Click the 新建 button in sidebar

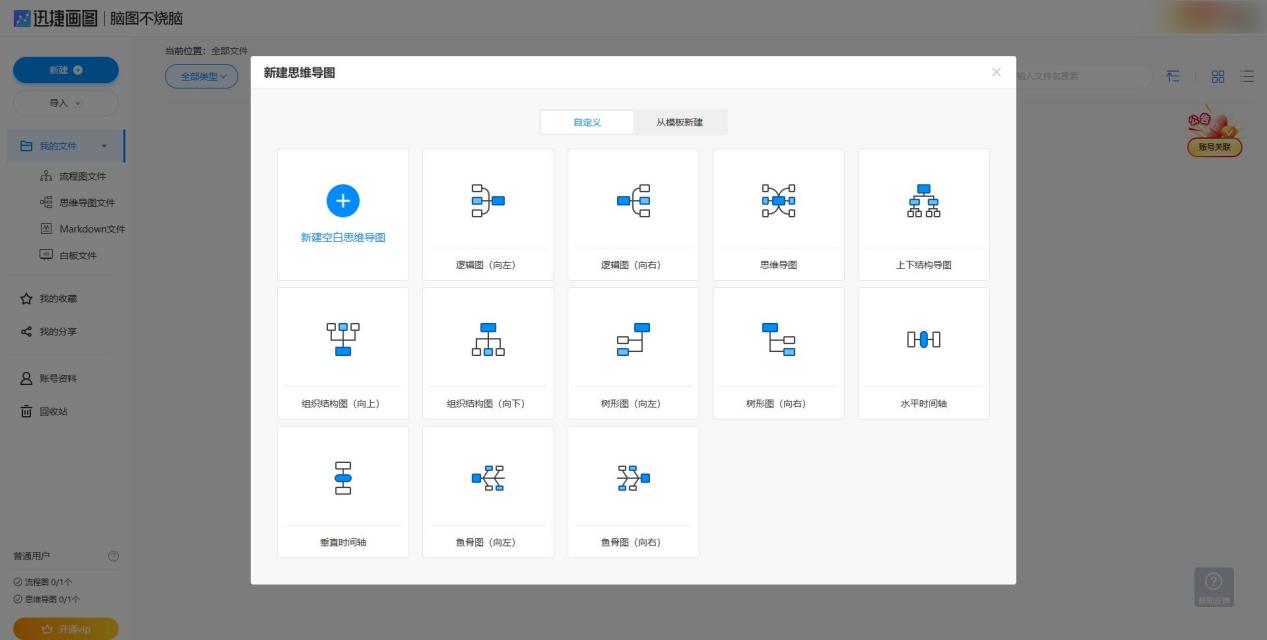pos(66,70)
